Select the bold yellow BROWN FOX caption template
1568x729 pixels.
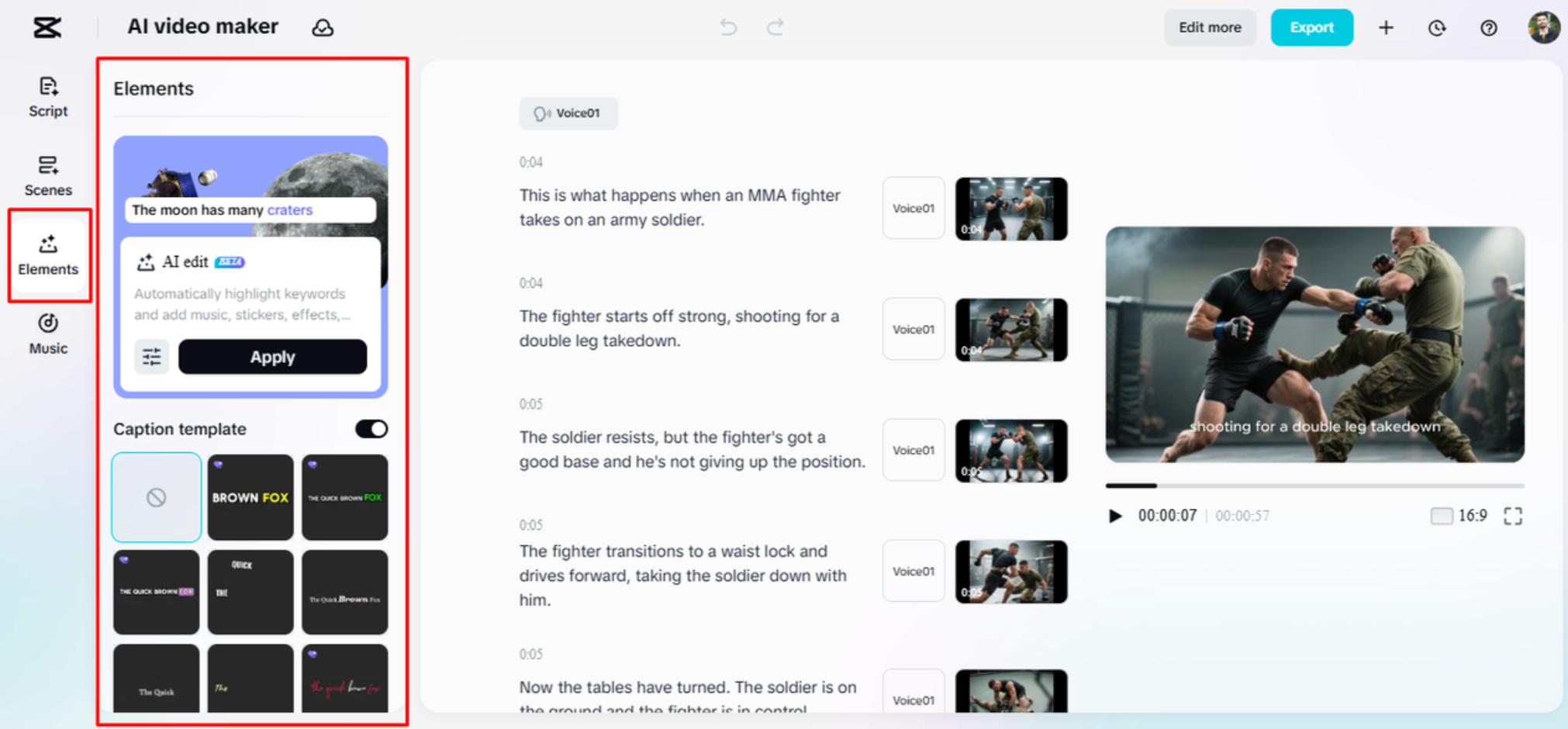[250, 497]
